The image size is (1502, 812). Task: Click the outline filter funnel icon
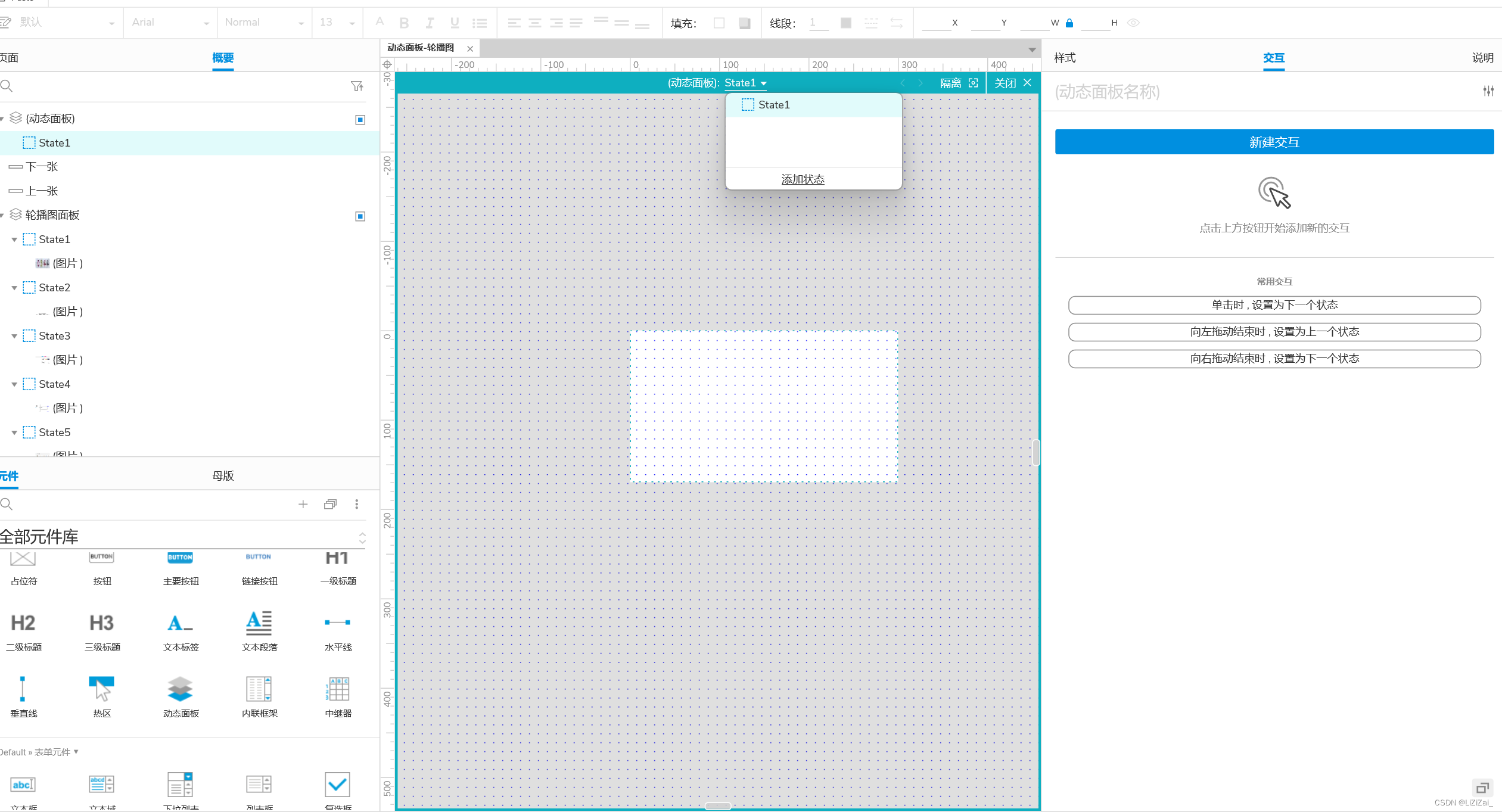pyautogui.click(x=357, y=86)
